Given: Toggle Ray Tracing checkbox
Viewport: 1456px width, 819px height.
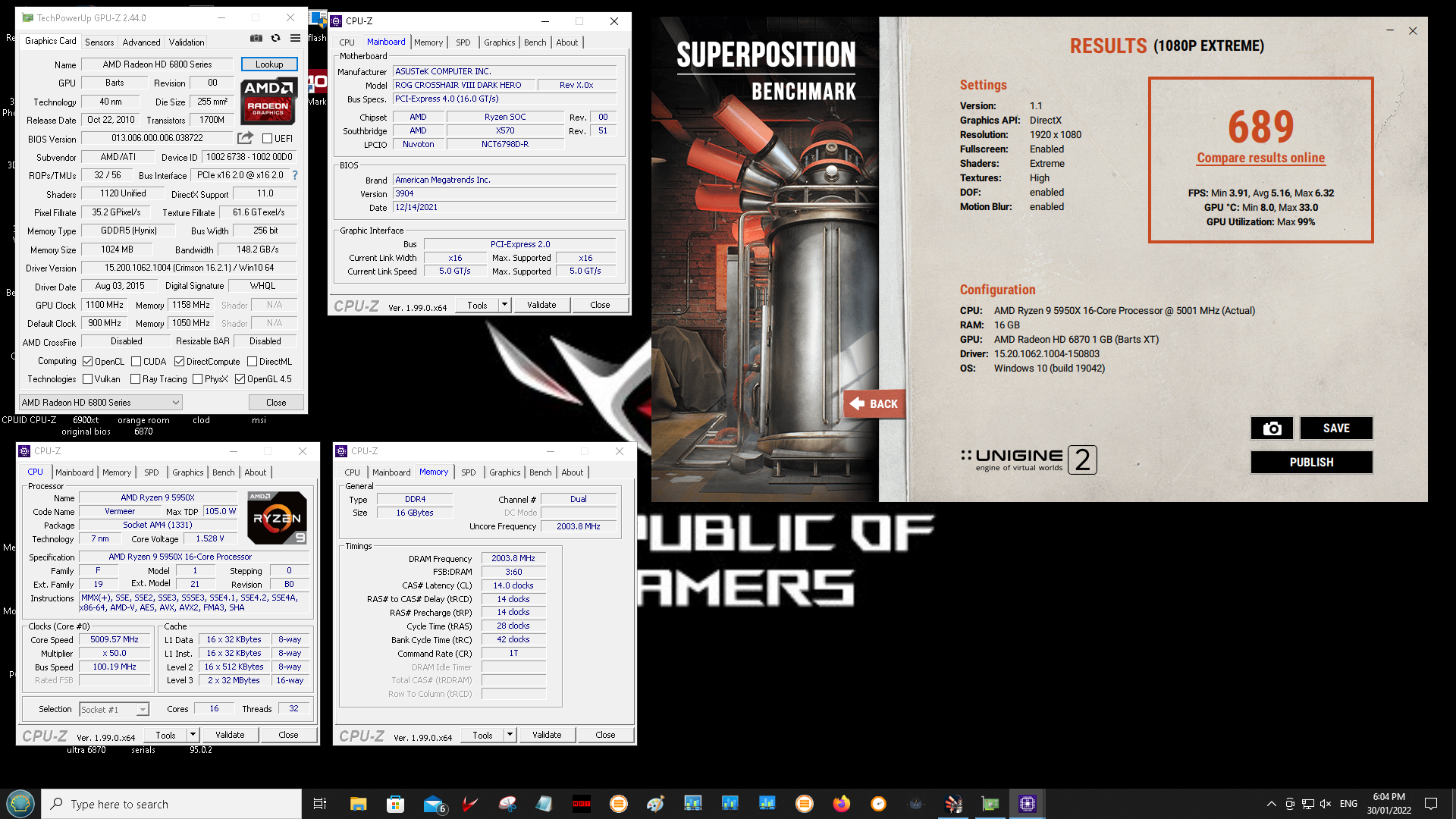Looking at the screenshot, I should pyautogui.click(x=135, y=379).
